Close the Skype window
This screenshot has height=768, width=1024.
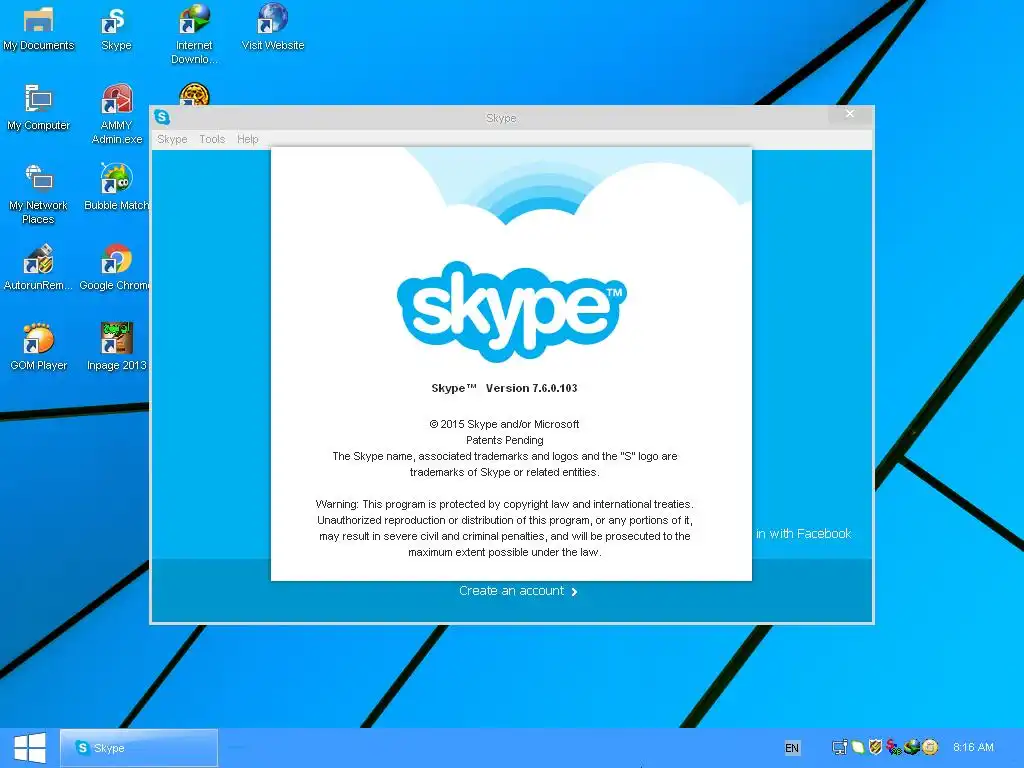pyautogui.click(x=850, y=114)
